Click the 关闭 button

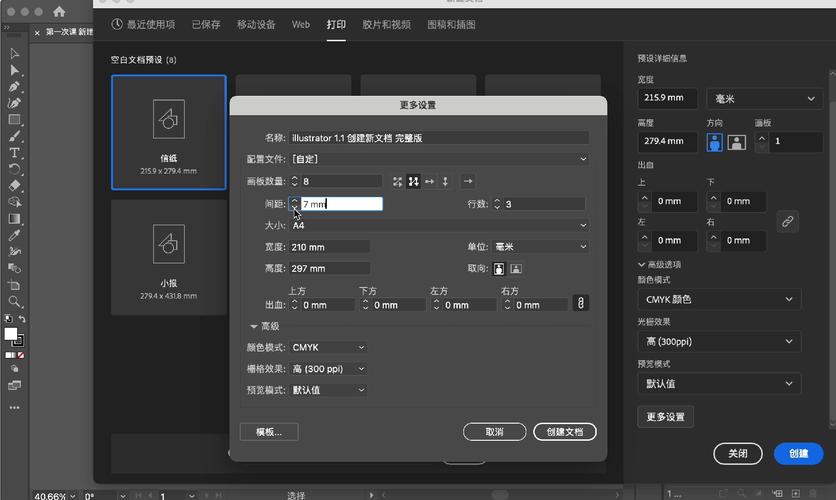point(738,454)
